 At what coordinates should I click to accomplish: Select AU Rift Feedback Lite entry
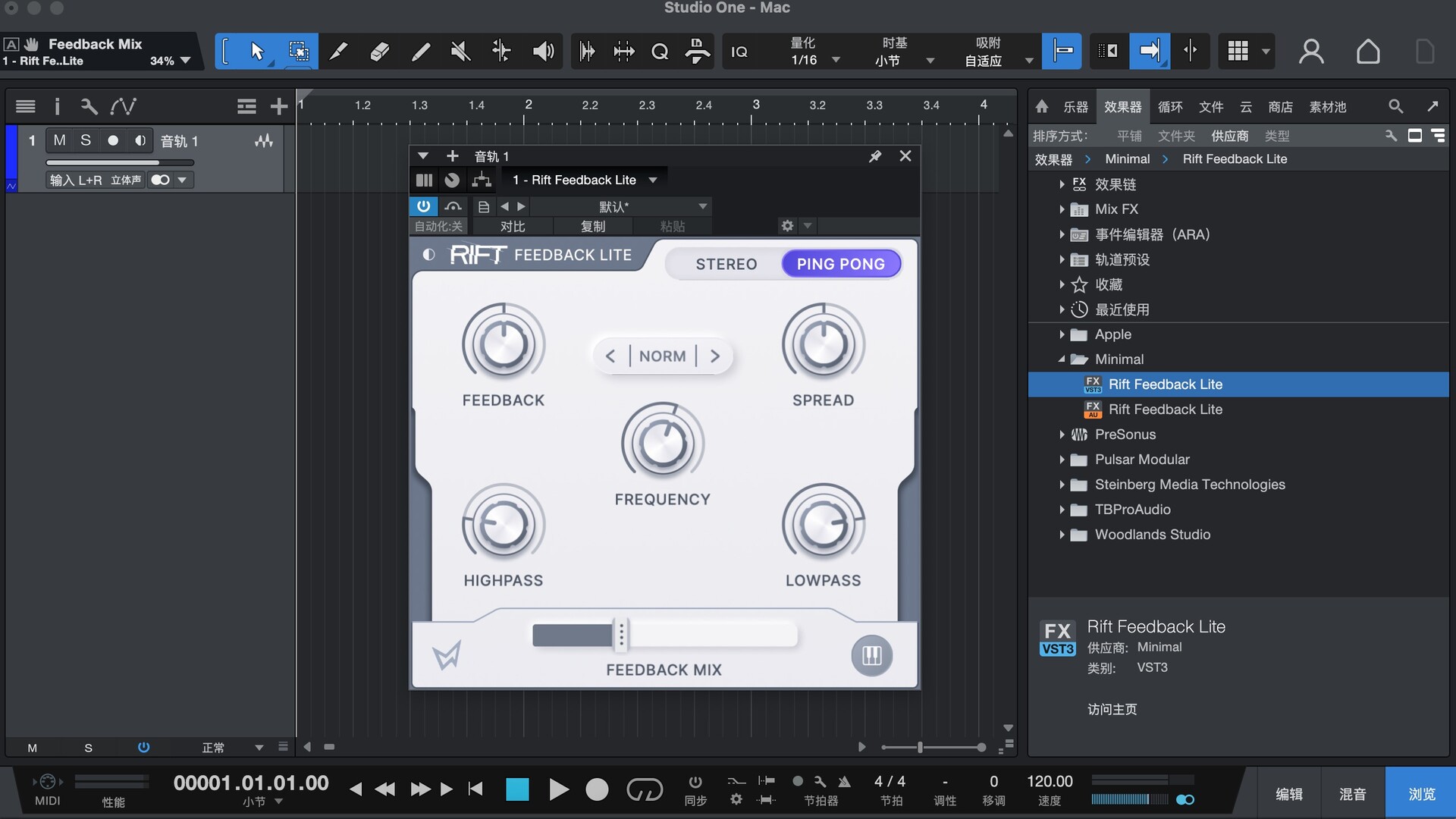pyautogui.click(x=1165, y=409)
